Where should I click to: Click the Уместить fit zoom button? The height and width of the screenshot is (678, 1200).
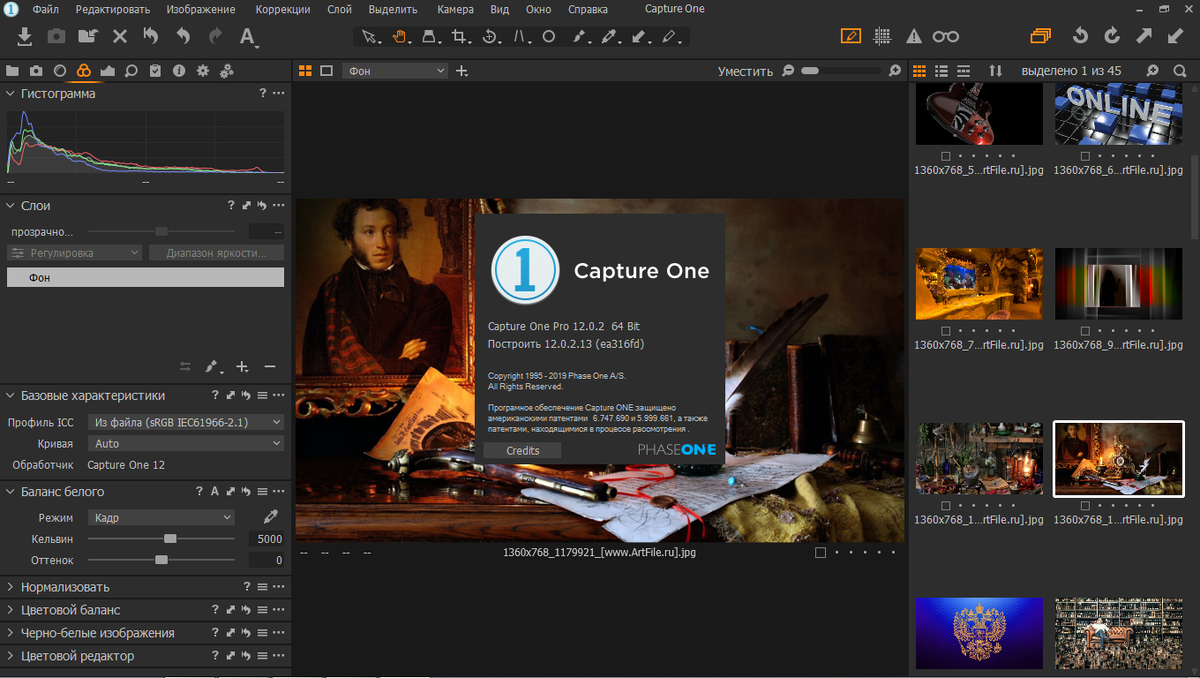point(745,71)
